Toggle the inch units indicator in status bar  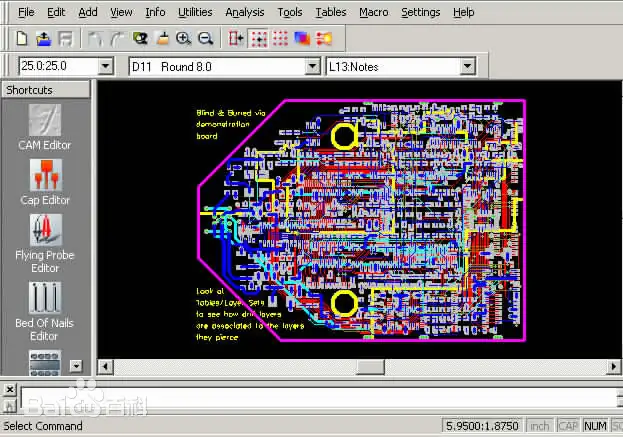(x=539, y=426)
